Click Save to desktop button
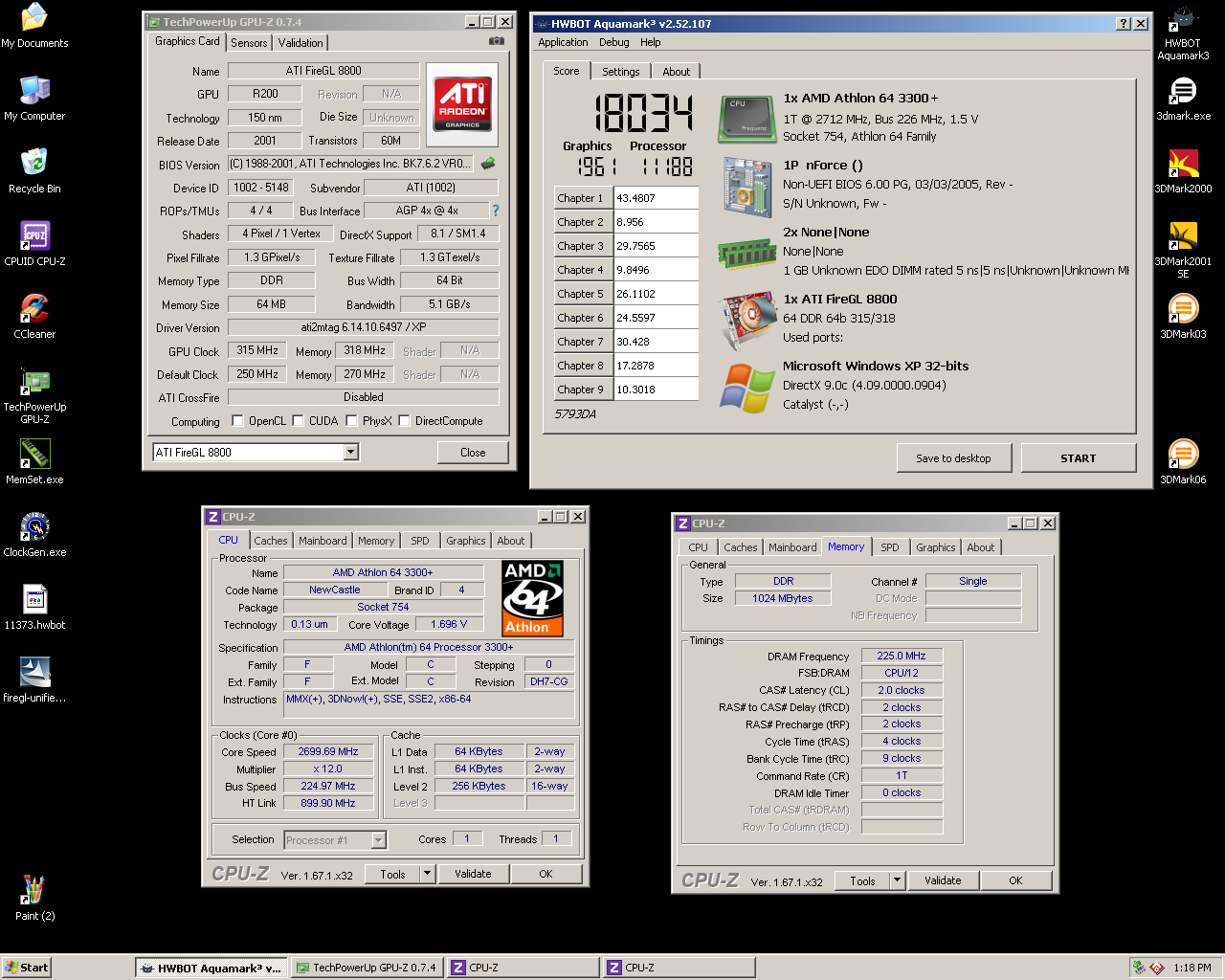 [x=953, y=458]
